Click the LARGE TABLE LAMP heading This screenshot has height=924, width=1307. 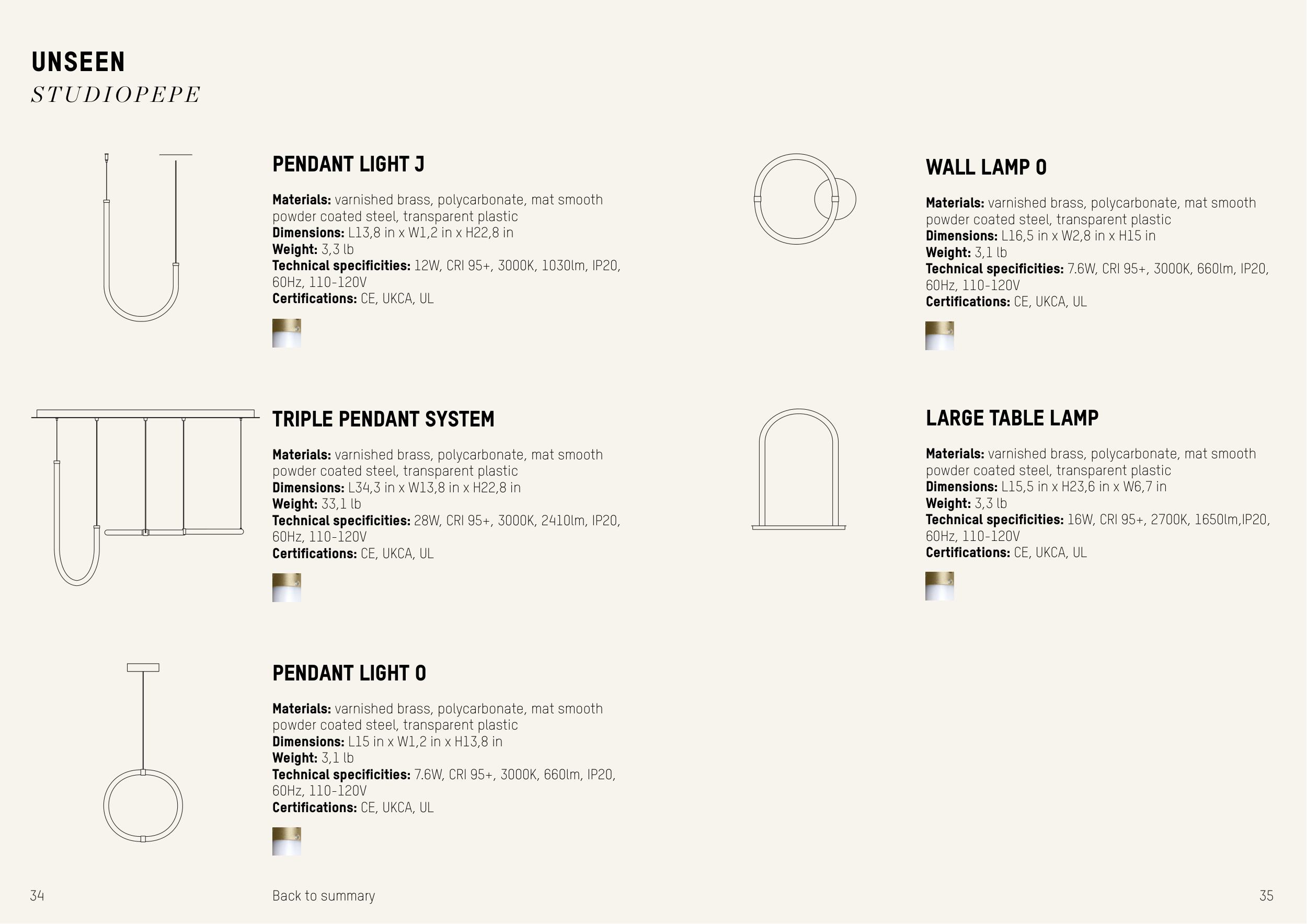pos(1012,418)
